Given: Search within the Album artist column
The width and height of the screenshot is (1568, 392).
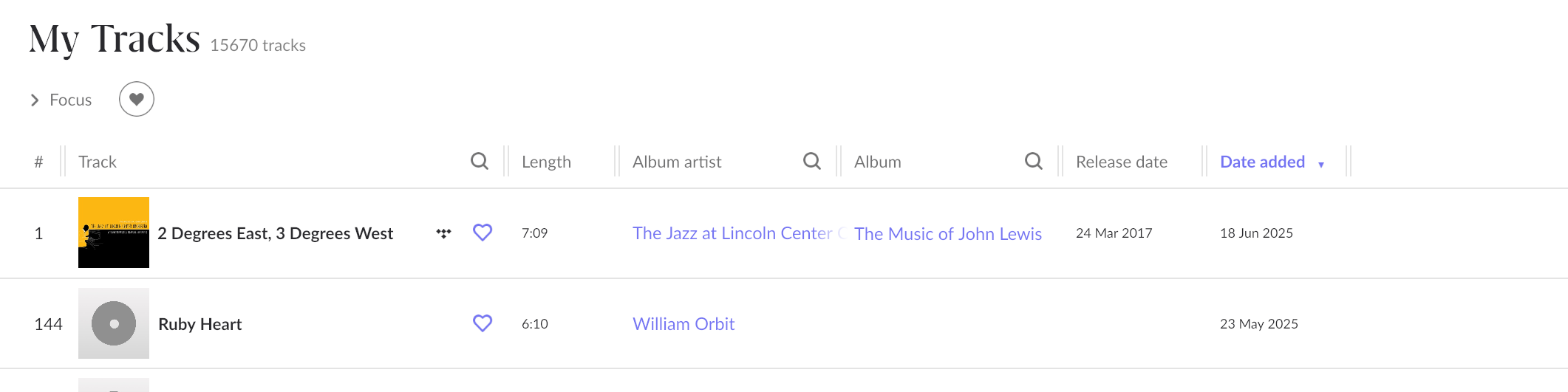Looking at the screenshot, I should (812, 161).
